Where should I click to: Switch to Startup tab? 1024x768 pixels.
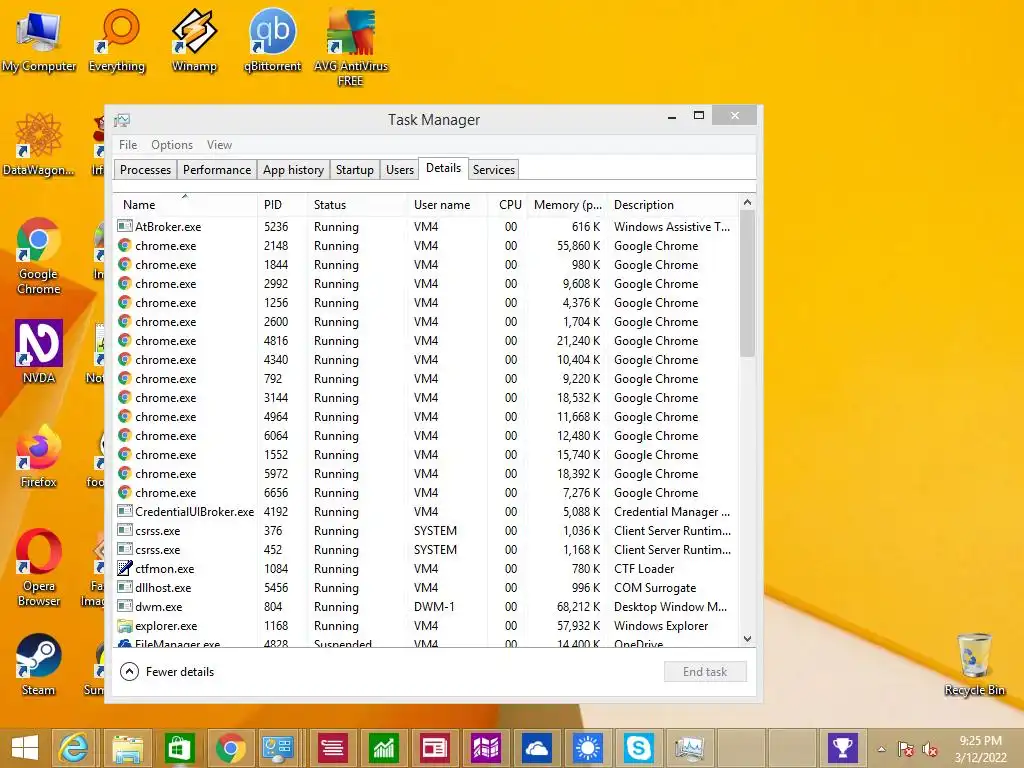[355, 170]
